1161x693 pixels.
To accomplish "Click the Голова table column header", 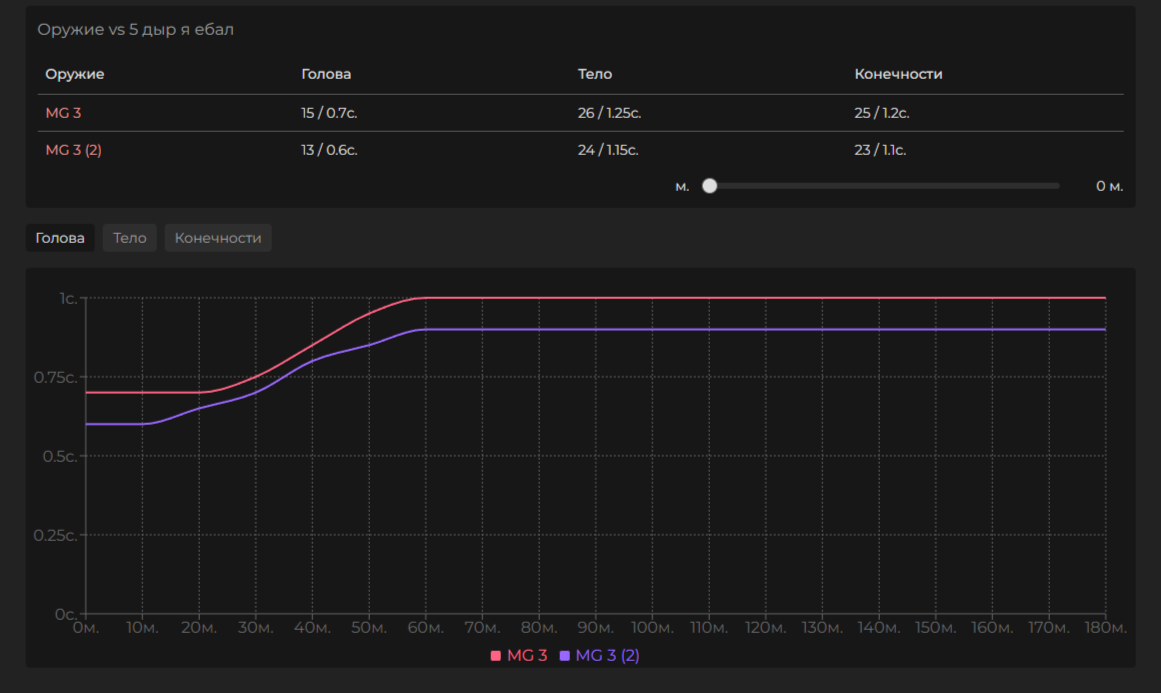I will tap(326, 74).
